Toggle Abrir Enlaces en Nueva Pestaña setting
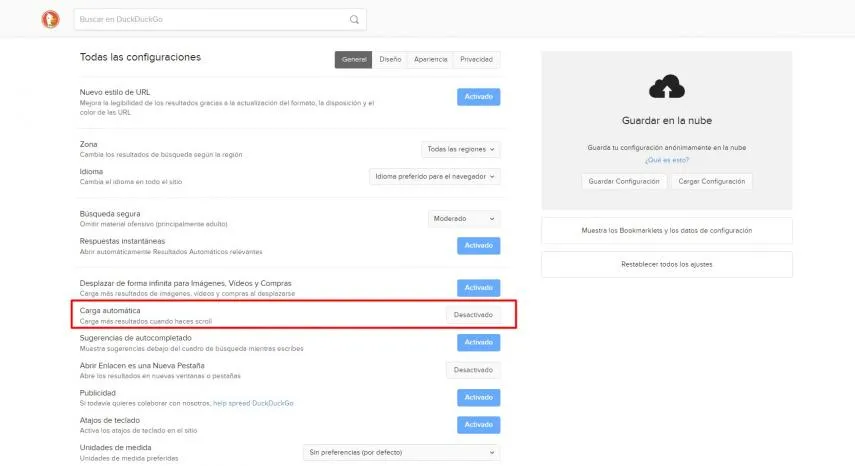 473,370
